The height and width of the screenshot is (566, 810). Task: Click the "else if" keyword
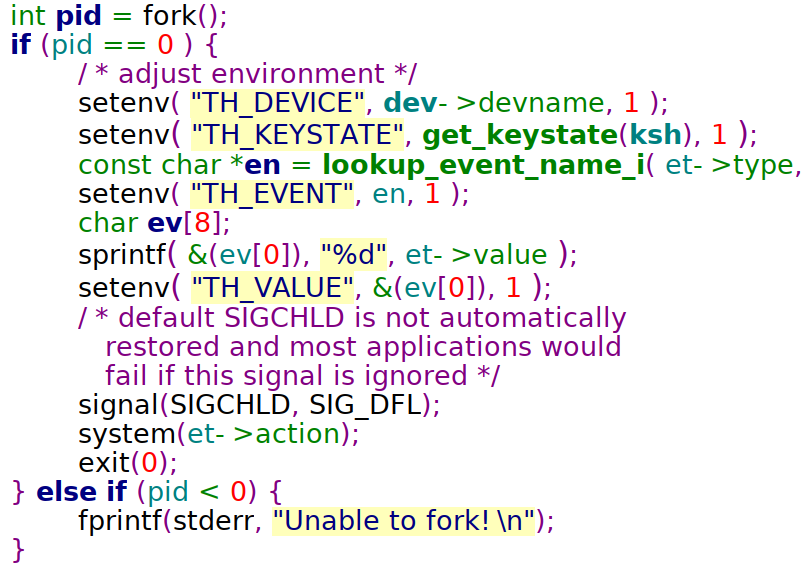click(x=82, y=491)
